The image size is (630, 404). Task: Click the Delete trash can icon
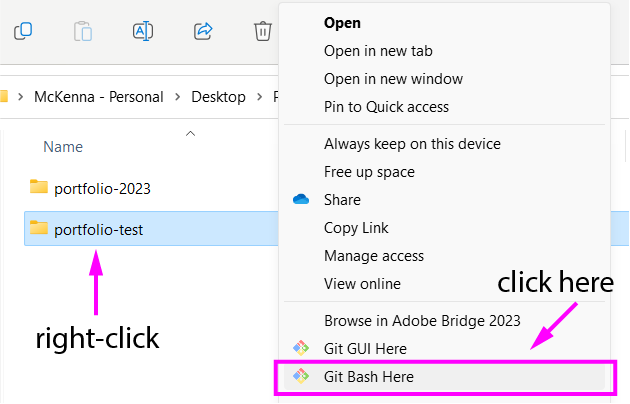tap(262, 31)
